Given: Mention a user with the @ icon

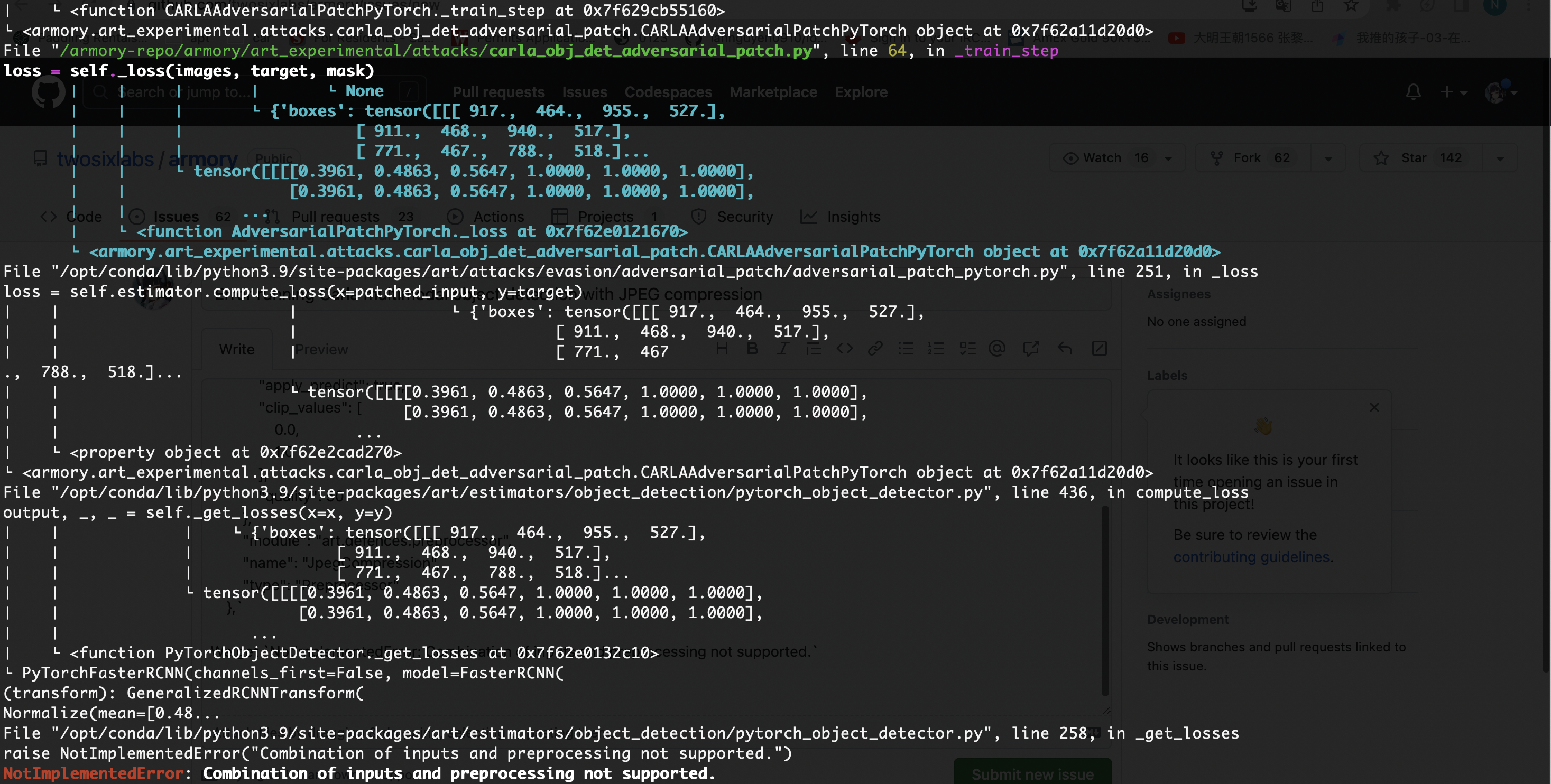Looking at the screenshot, I should pos(998,348).
